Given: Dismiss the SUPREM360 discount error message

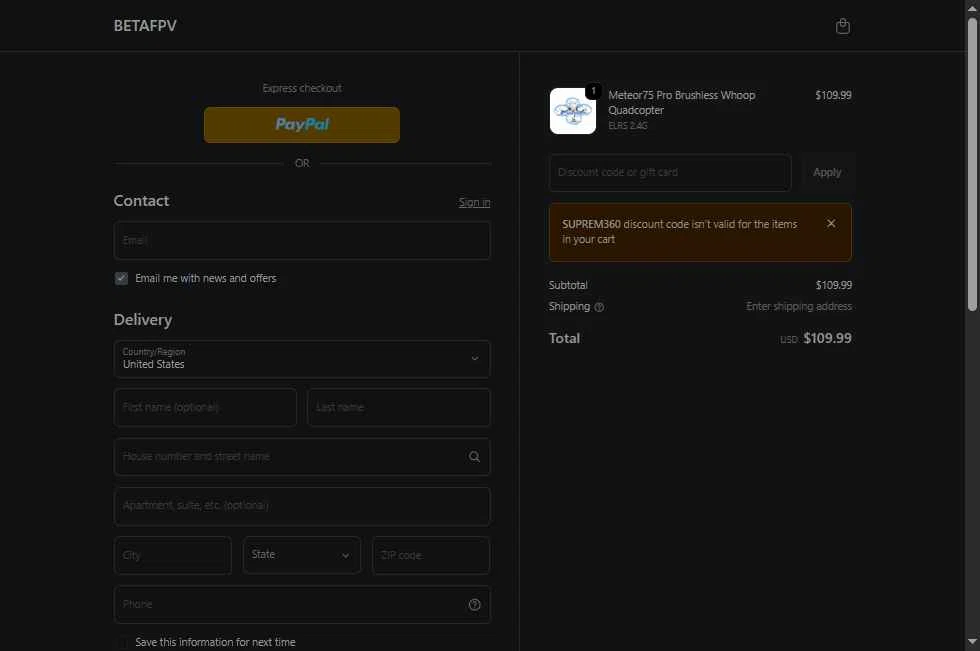Looking at the screenshot, I should pos(831,224).
